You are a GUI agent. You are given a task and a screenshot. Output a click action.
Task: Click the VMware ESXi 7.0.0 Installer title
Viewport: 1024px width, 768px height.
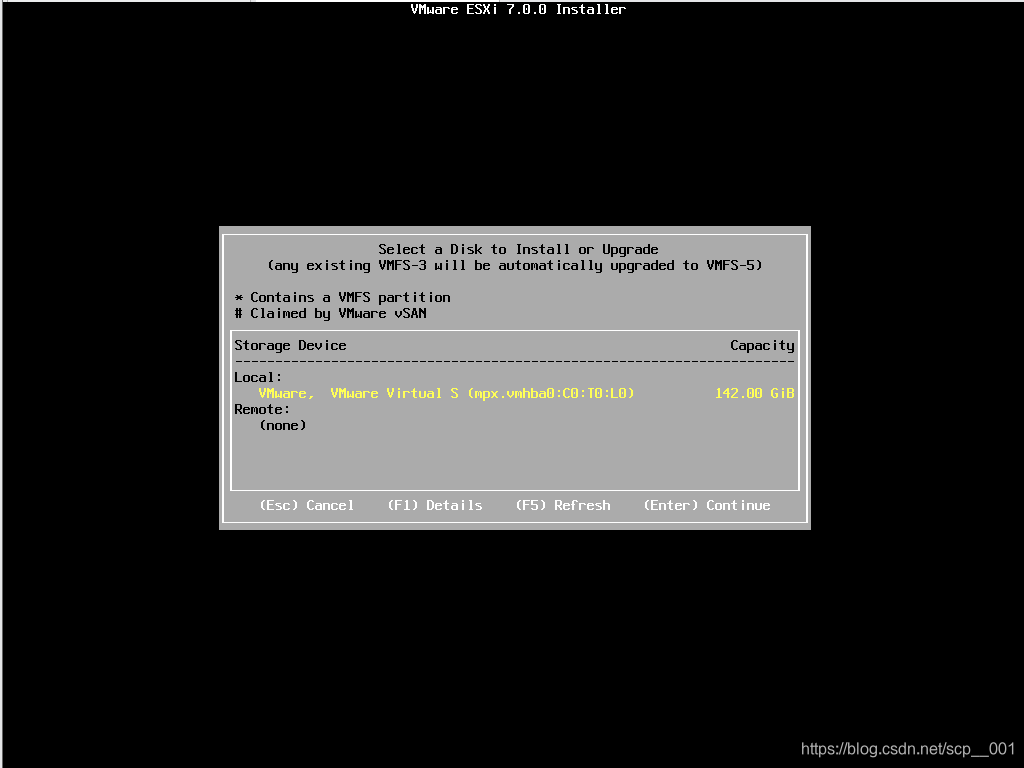[518, 9]
